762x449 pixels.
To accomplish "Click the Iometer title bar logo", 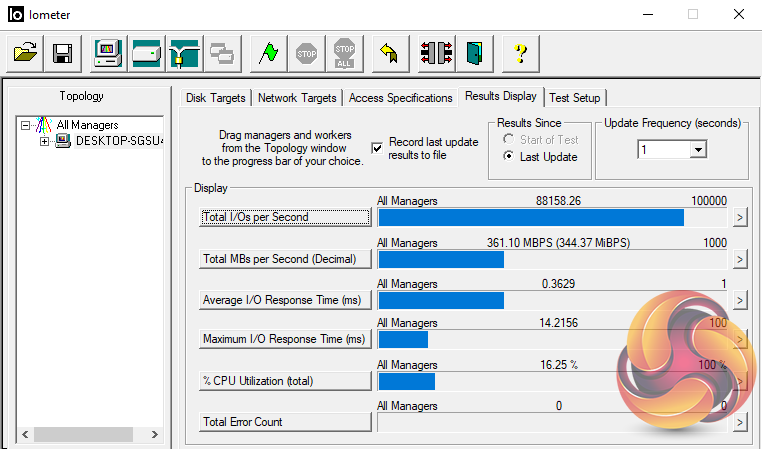I will (16, 14).
